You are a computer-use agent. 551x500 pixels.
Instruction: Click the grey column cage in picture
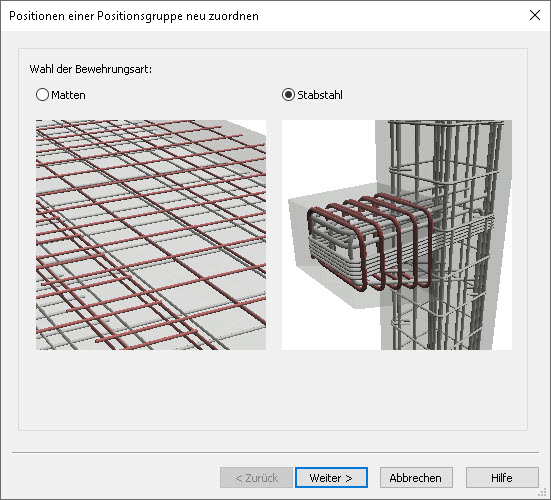tap(445, 235)
